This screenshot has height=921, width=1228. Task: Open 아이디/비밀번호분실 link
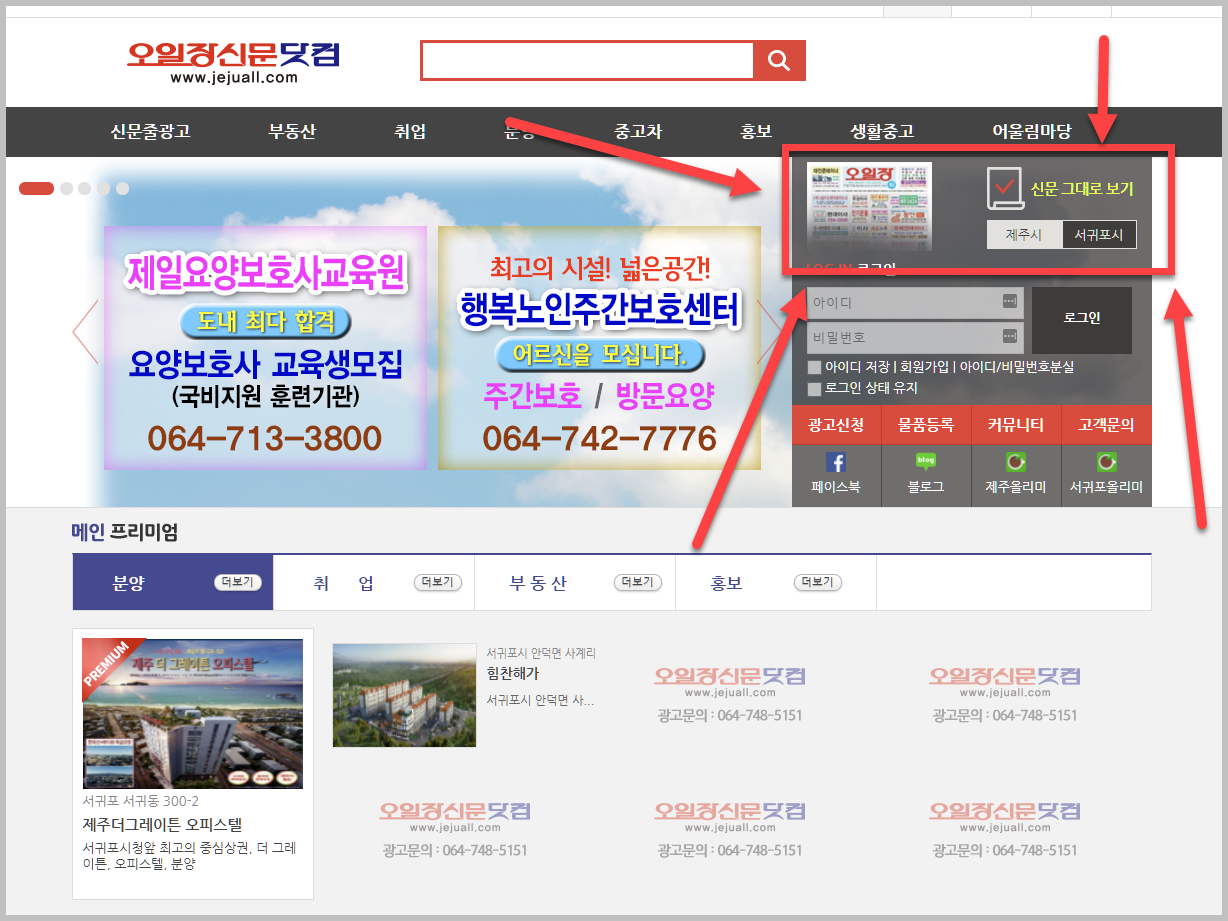(x=1017, y=367)
